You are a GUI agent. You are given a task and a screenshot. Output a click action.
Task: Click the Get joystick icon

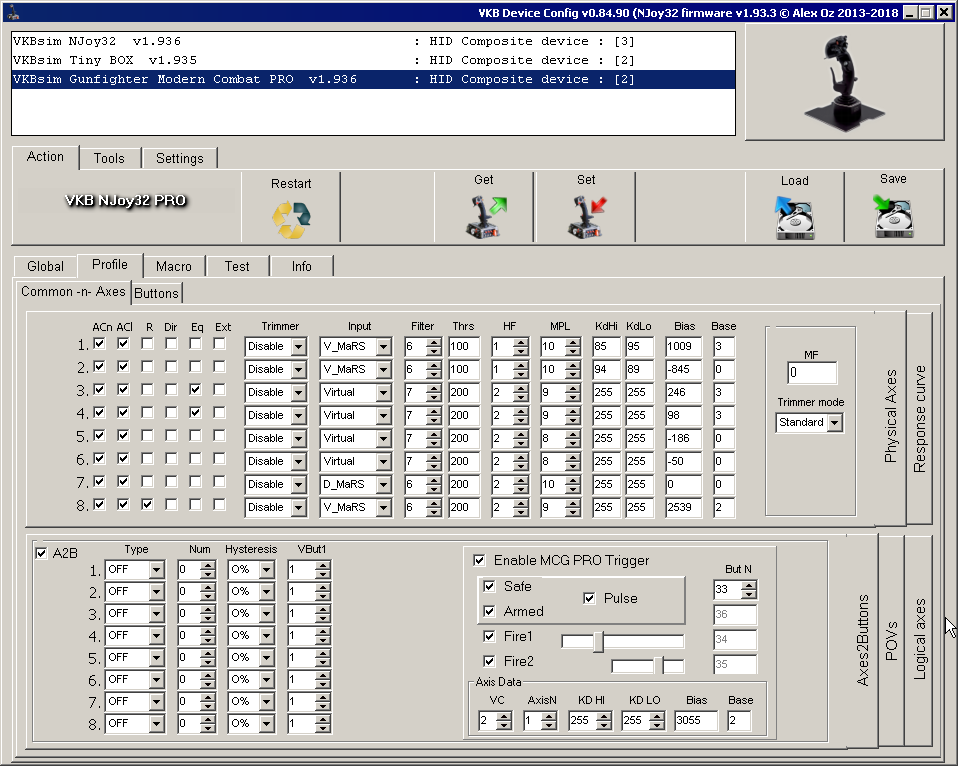(486, 217)
